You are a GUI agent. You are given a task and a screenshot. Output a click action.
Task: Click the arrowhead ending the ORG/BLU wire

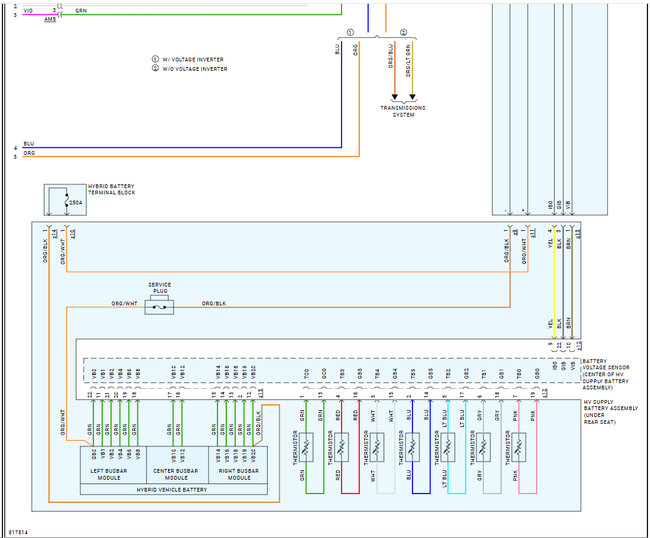pos(395,97)
